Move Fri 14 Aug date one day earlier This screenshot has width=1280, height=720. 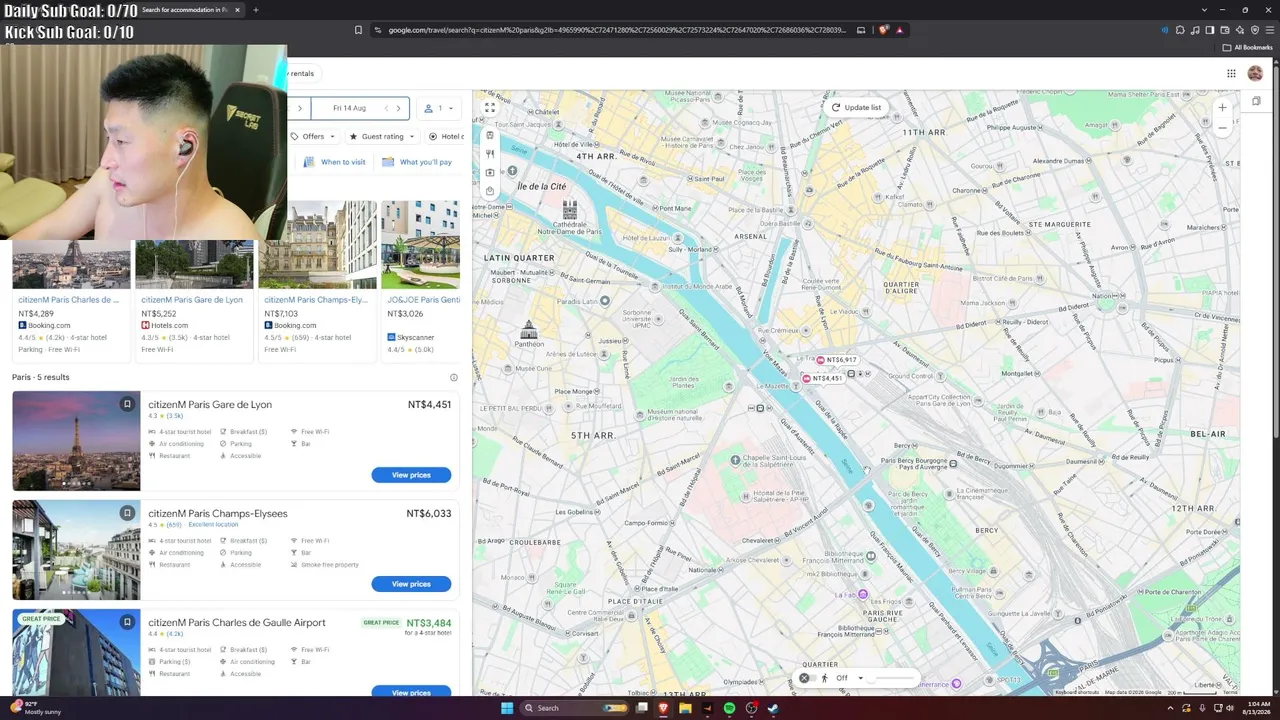click(x=387, y=108)
